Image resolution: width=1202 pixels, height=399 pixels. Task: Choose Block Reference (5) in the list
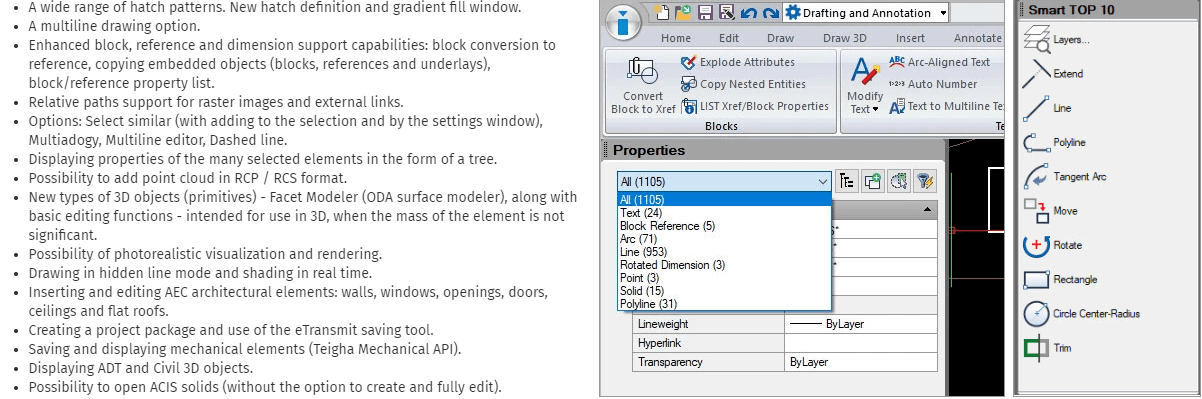point(724,226)
